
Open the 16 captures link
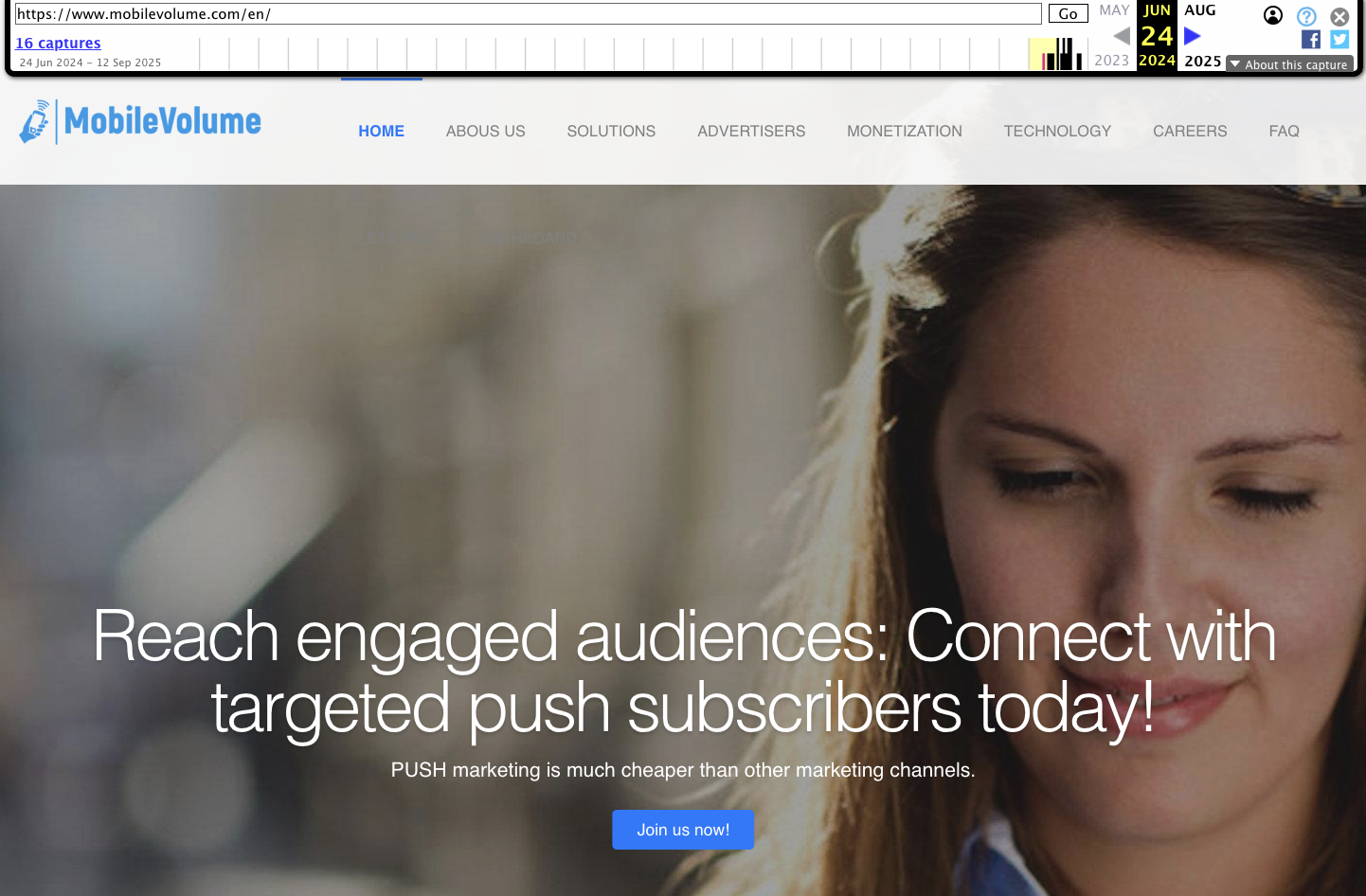click(58, 43)
